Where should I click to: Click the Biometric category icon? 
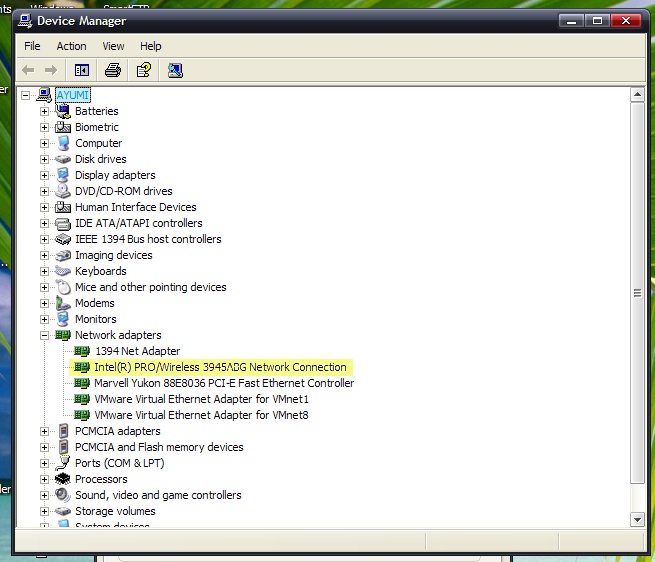coord(63,127)
